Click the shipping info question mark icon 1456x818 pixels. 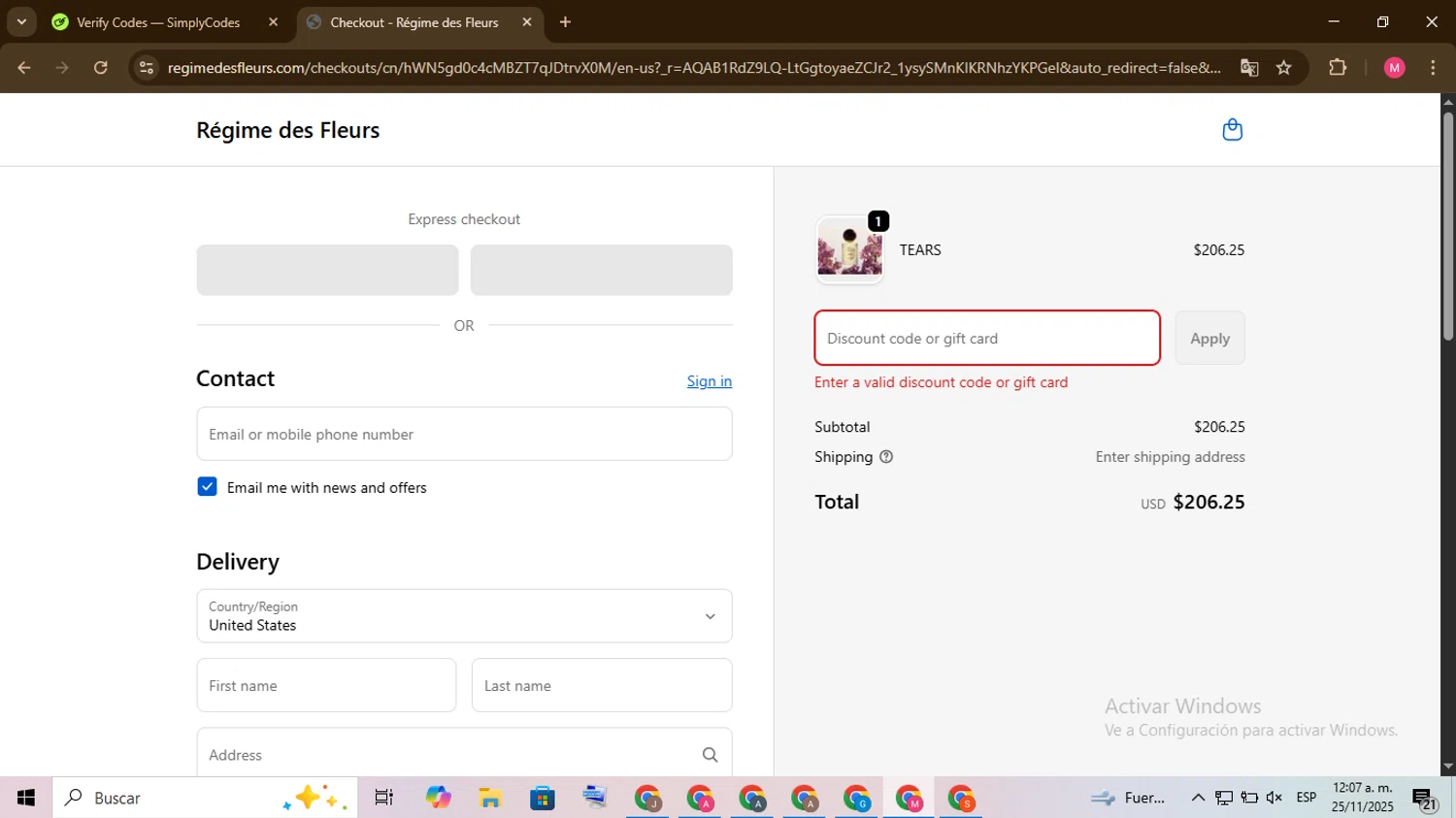[x=886, y=457]
